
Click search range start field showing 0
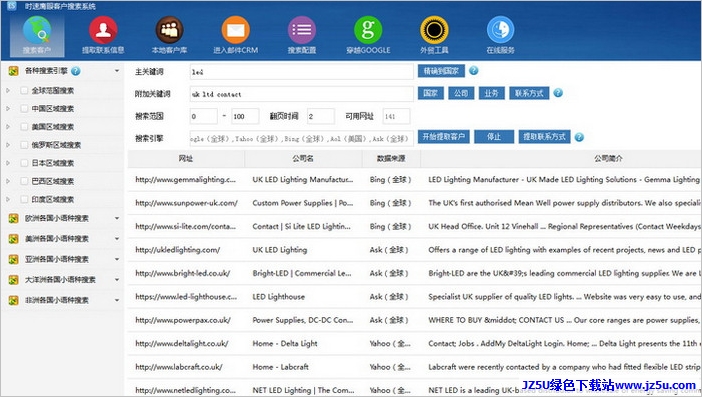tap(204, 116)
